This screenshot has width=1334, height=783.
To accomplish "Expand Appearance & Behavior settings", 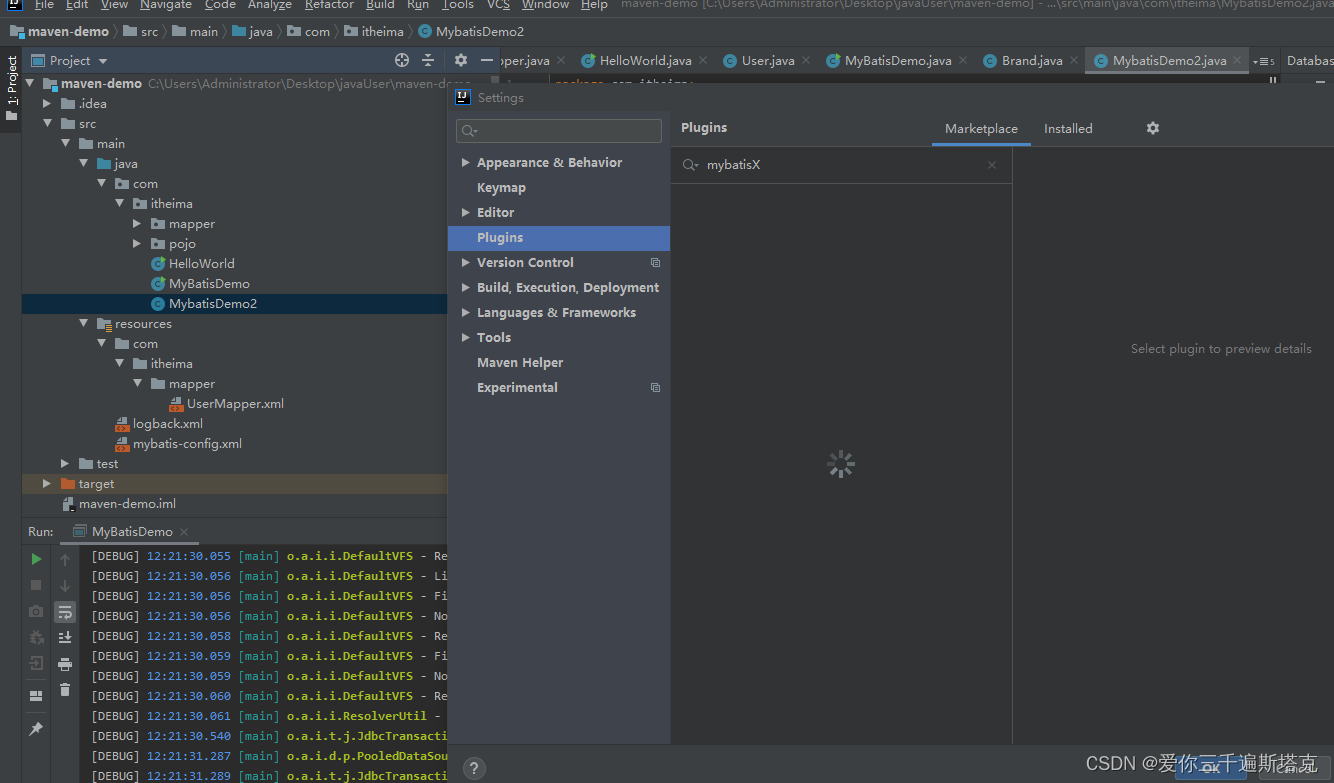I will pyautogui.click(x=465, y=162).
